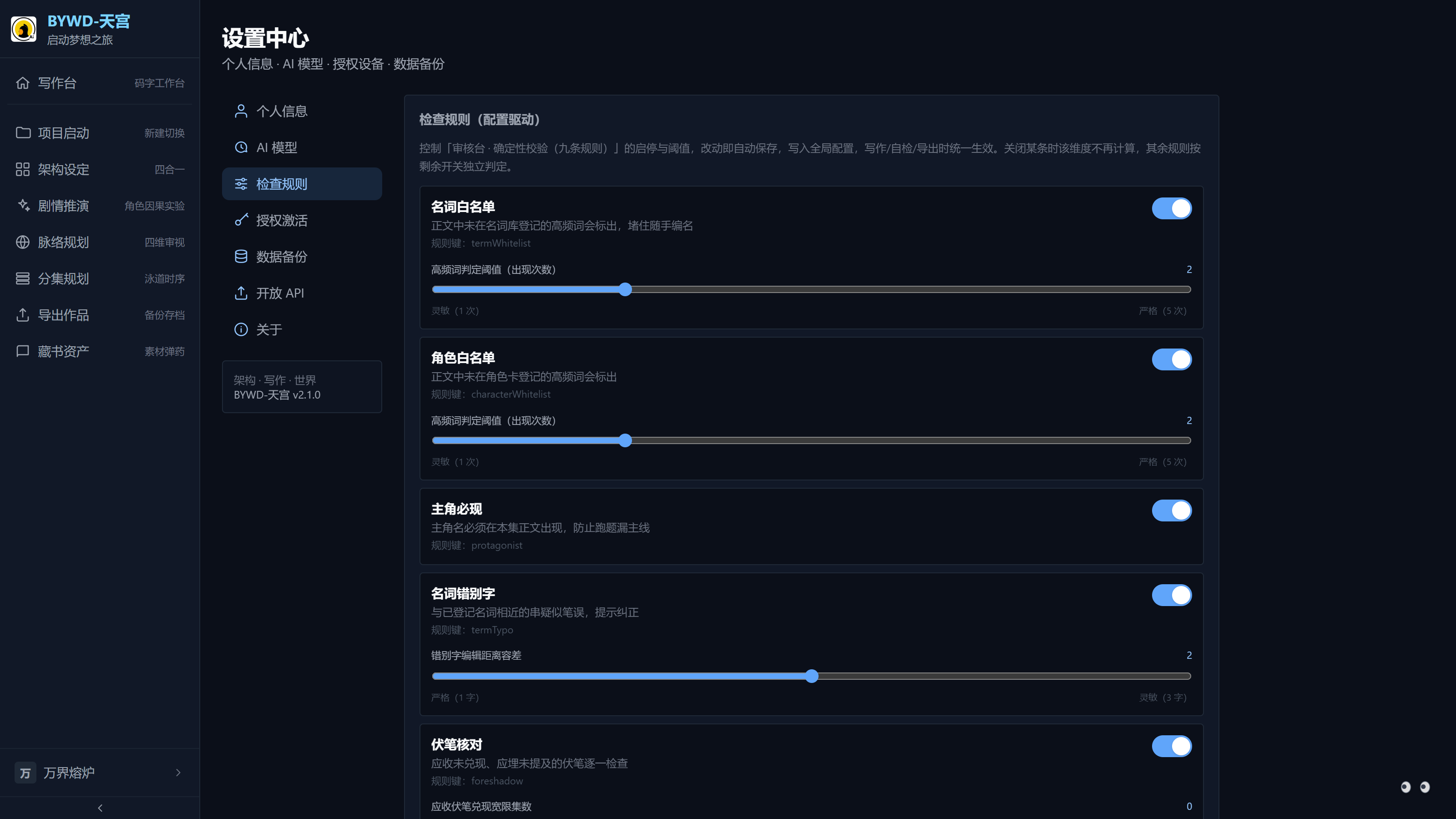
Task: Click the 万 badge icon of 万界熔炉
Action: pos(25,773)
